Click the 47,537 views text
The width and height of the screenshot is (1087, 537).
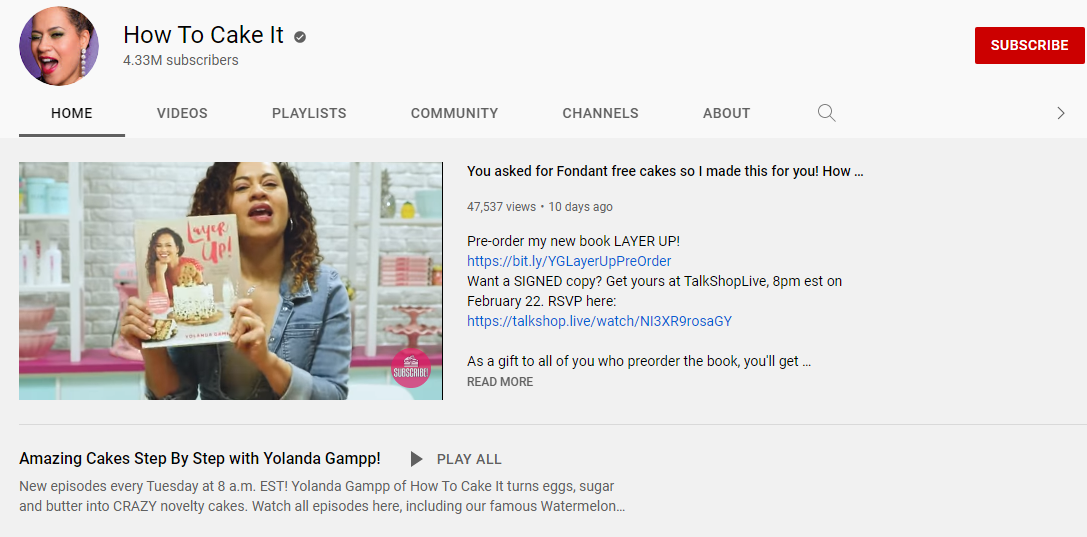coord(501,206)
